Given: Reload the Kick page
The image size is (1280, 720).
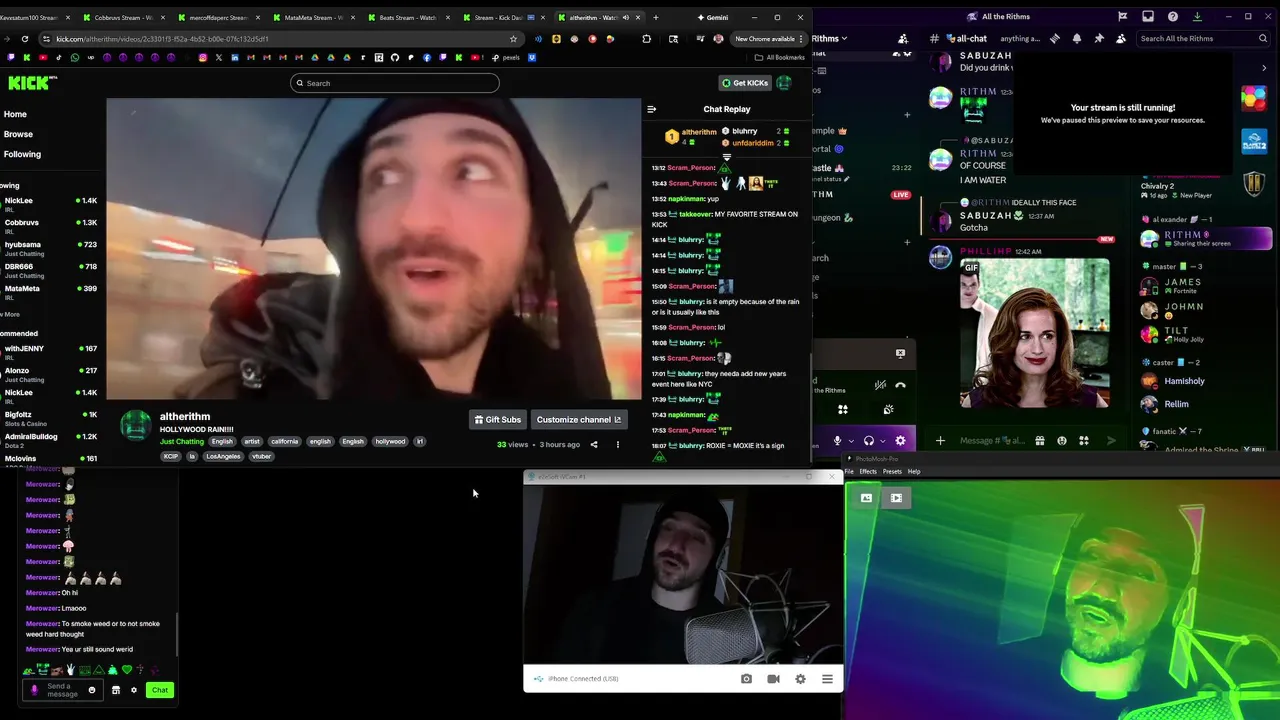Looking at the screenshot, I should coord(25,39).
